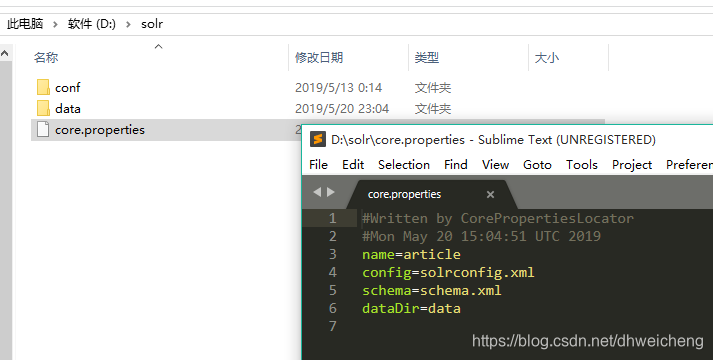This screenshot has height=360, width=713.
Task: Open the Edit menu in Sublime Text
Action: (353, 165)
